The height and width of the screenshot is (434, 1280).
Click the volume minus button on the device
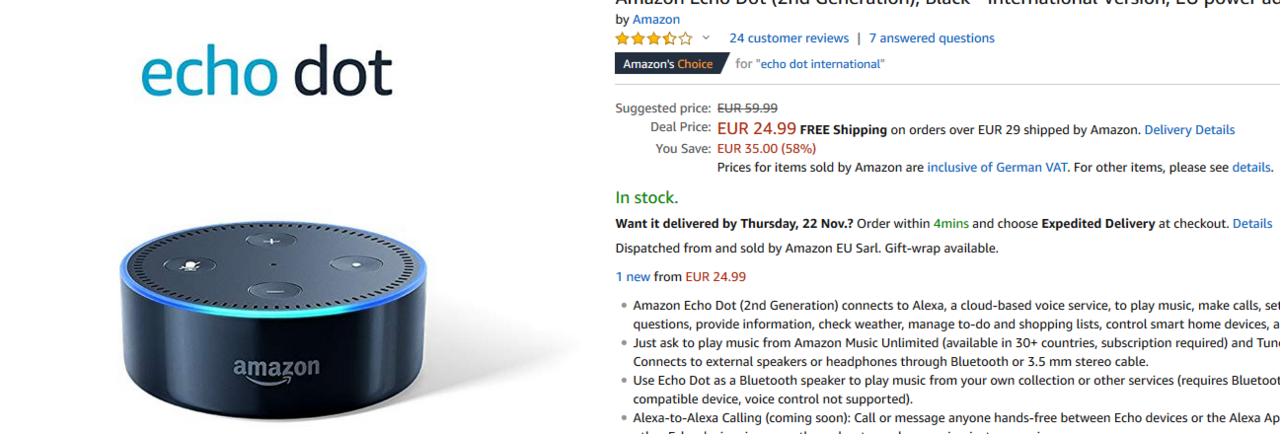click(x=274, y=292)
